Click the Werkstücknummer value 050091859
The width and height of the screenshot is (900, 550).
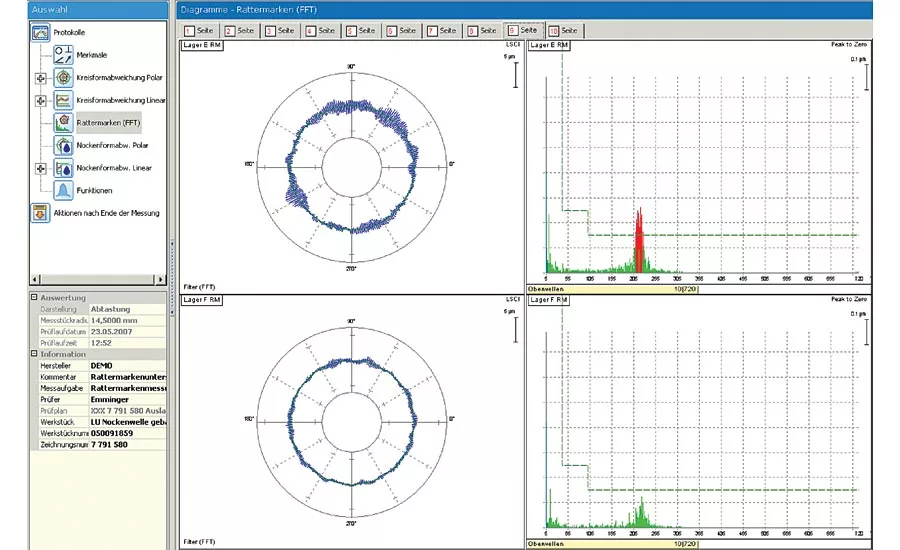(x=127, y=433)
